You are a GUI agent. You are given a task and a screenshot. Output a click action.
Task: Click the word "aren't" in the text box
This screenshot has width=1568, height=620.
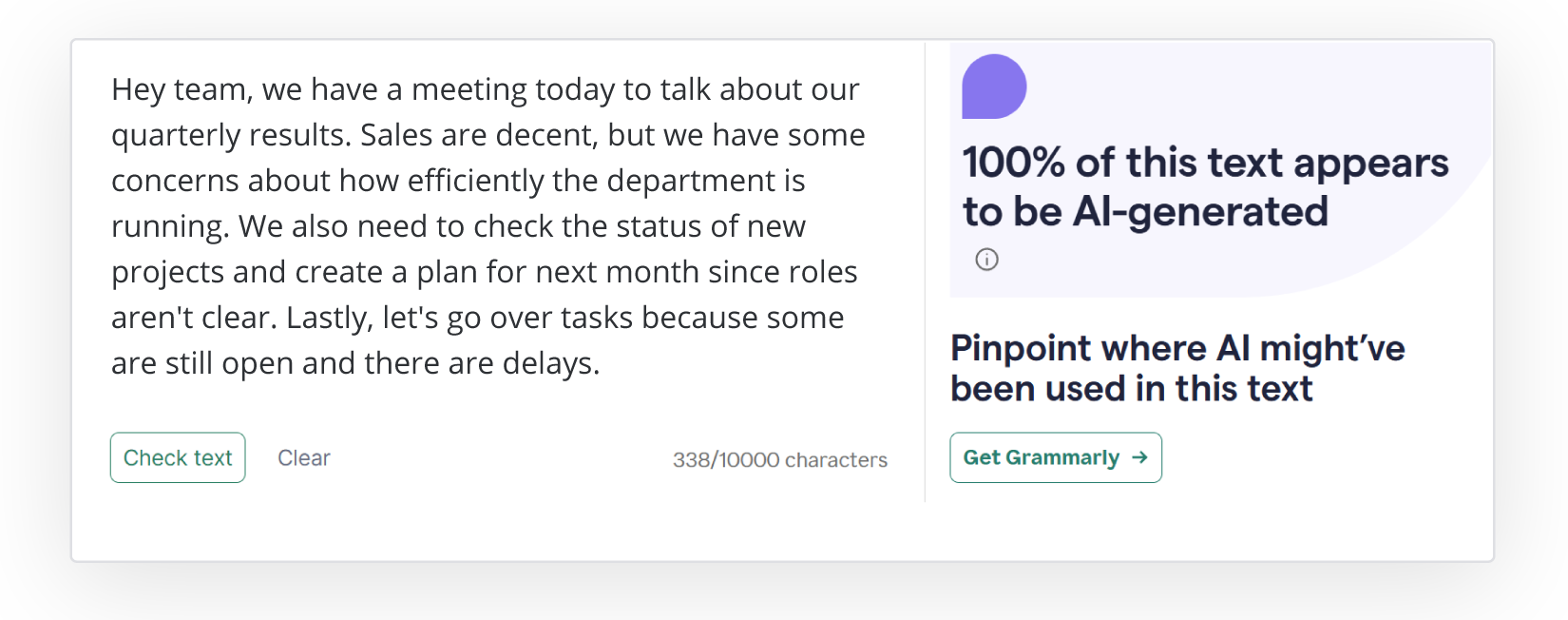point(147,318)
